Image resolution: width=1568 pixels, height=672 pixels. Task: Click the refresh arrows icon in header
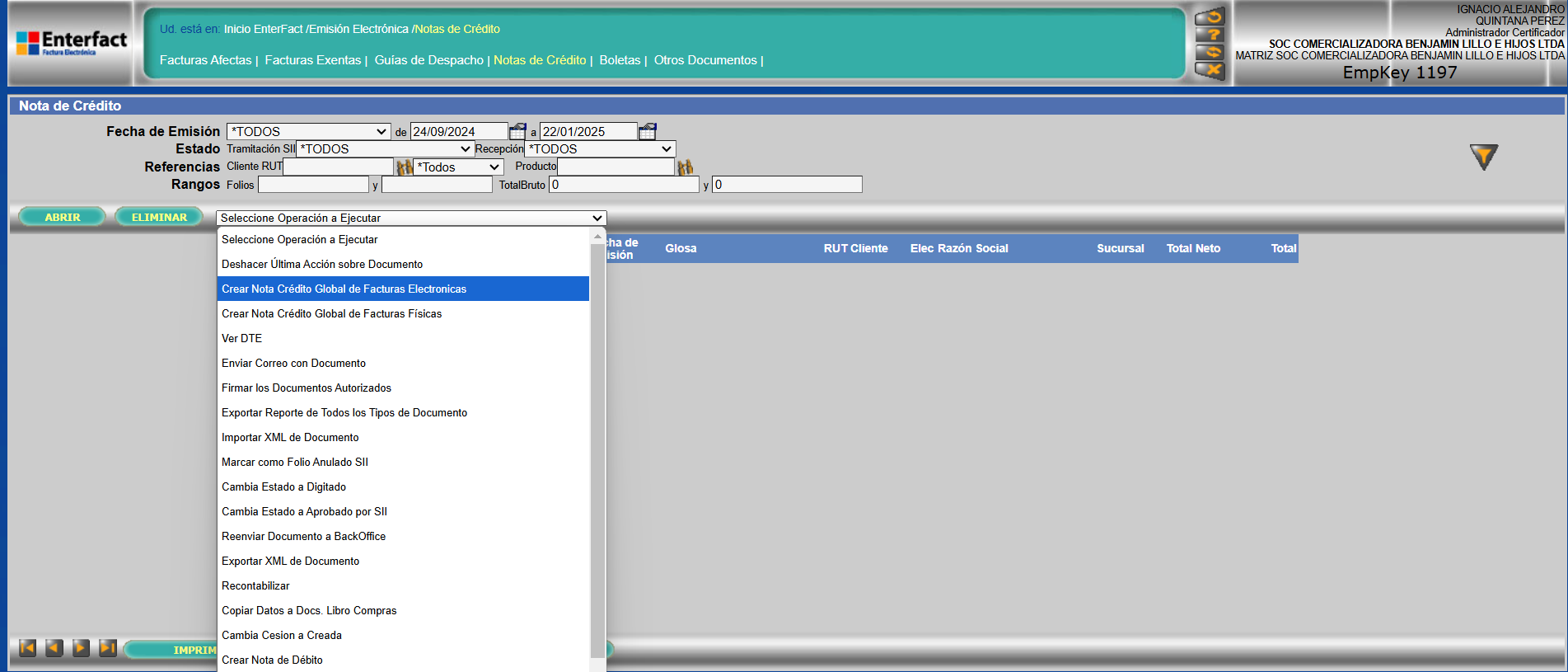click(x=1210, y=53)
